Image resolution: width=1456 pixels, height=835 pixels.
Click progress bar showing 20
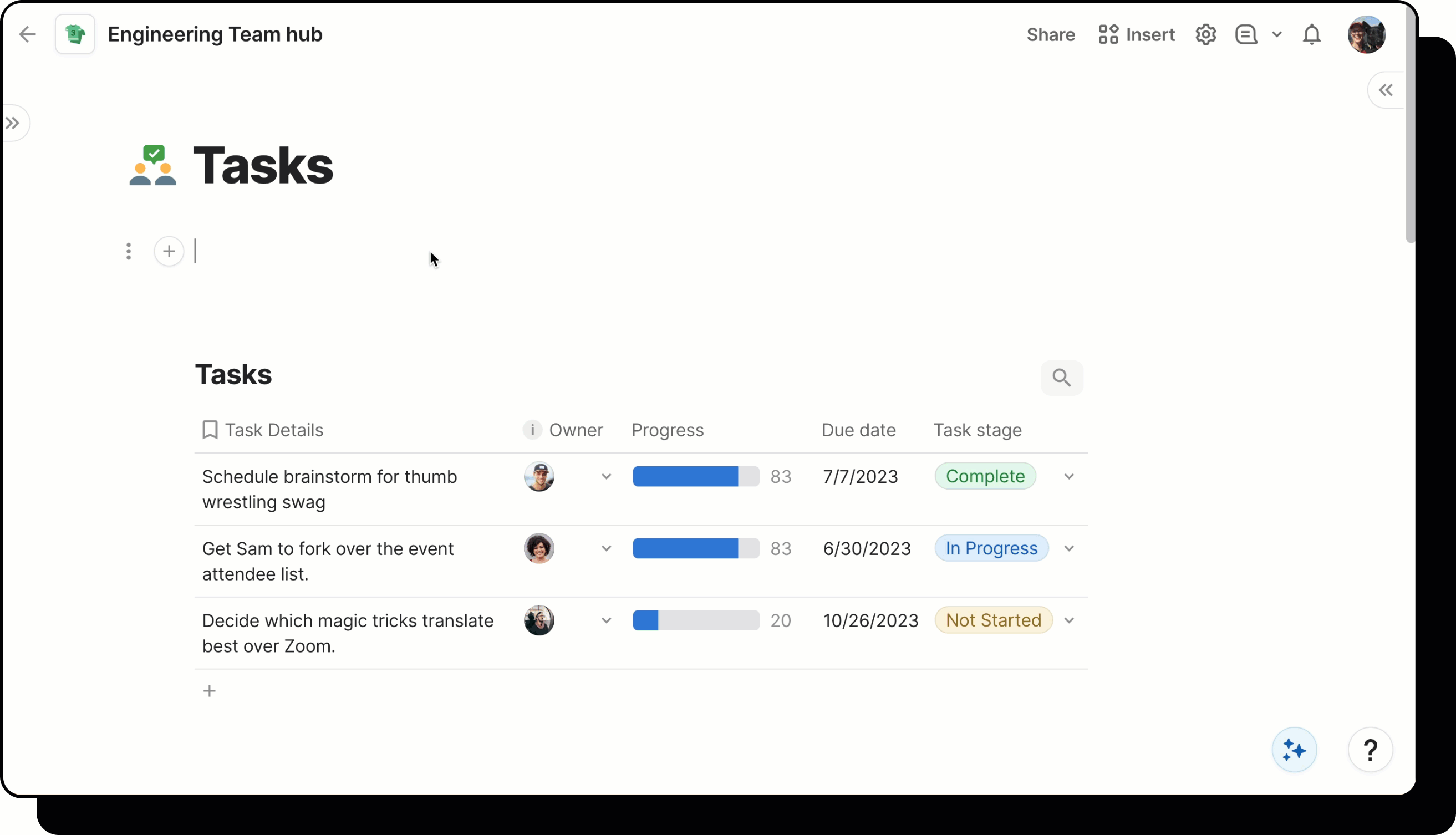coord(696,620)
